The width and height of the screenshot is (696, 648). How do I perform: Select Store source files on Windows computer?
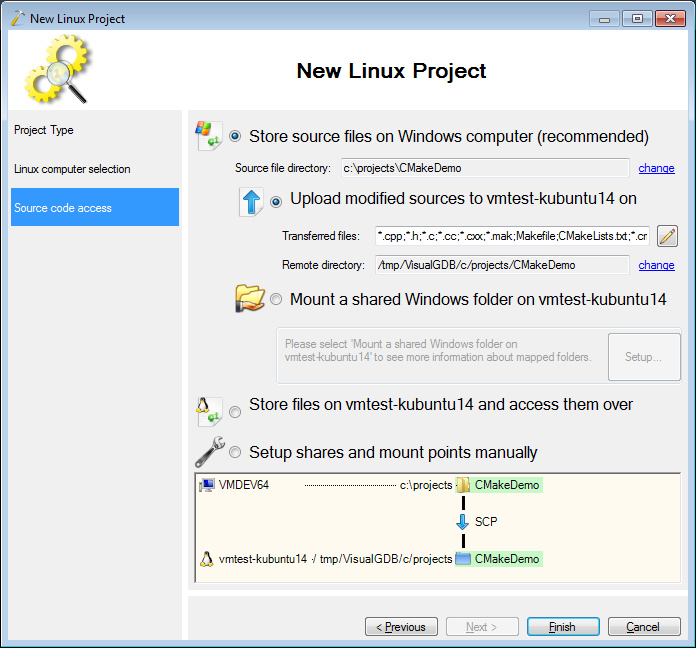point(235,136)
